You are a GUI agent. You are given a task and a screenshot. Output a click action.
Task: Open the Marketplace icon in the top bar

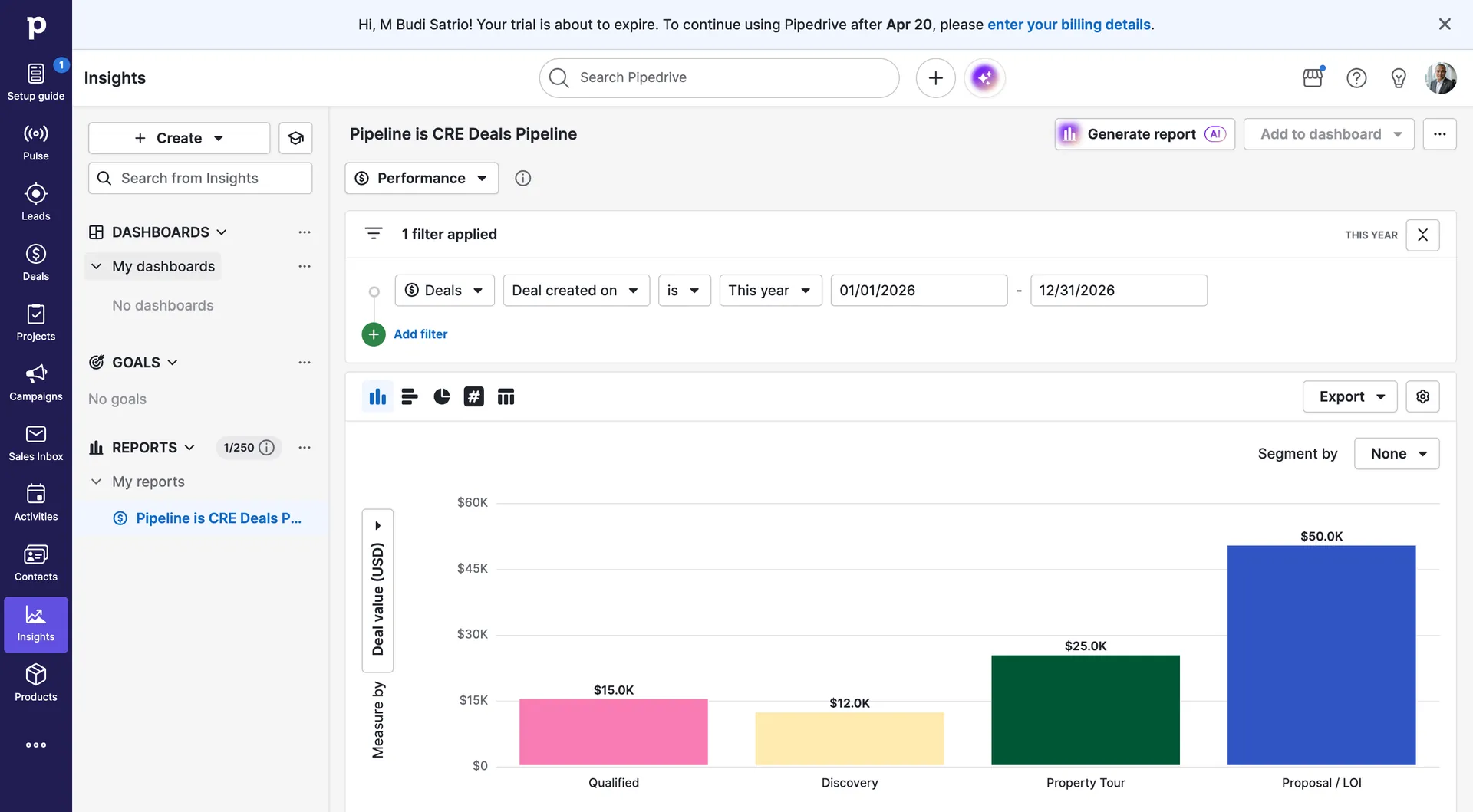point(1313,77)
